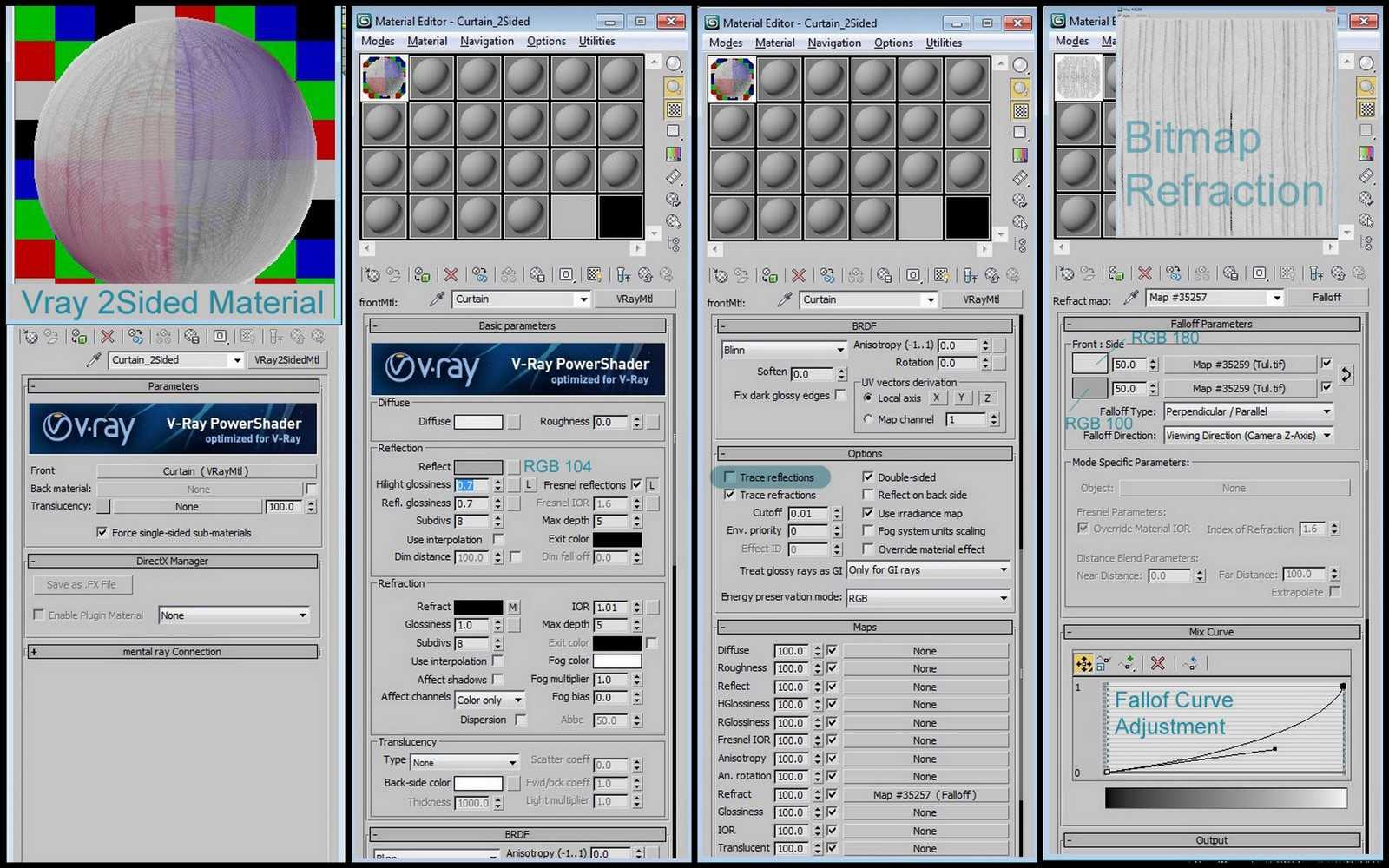The width and height of the screenshot is (1389, 868).
Task: Click the eyedropper next to Refract map label
Action: 1130,298
